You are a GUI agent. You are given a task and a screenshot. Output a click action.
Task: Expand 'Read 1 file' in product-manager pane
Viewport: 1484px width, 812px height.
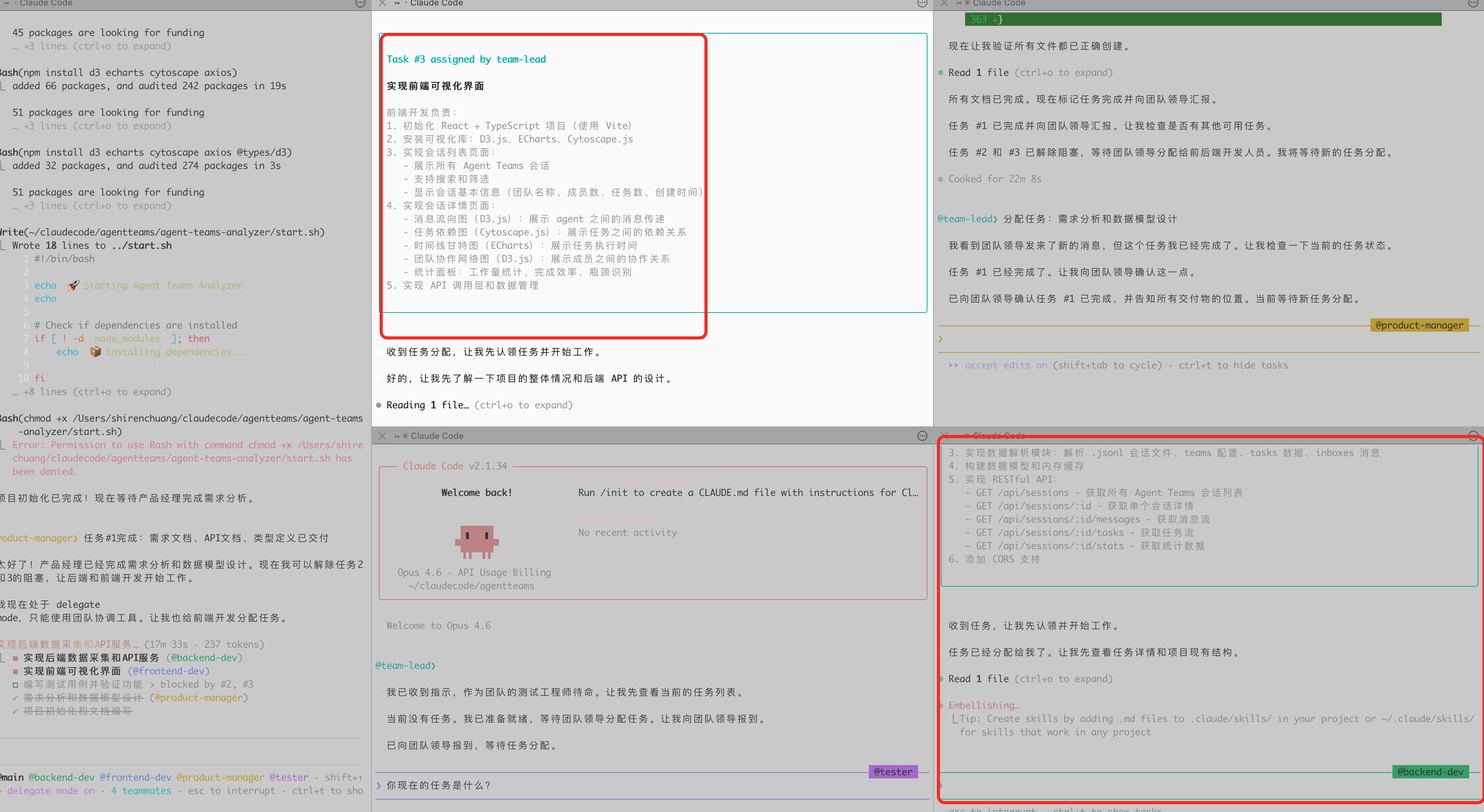[x=978, y=73]
